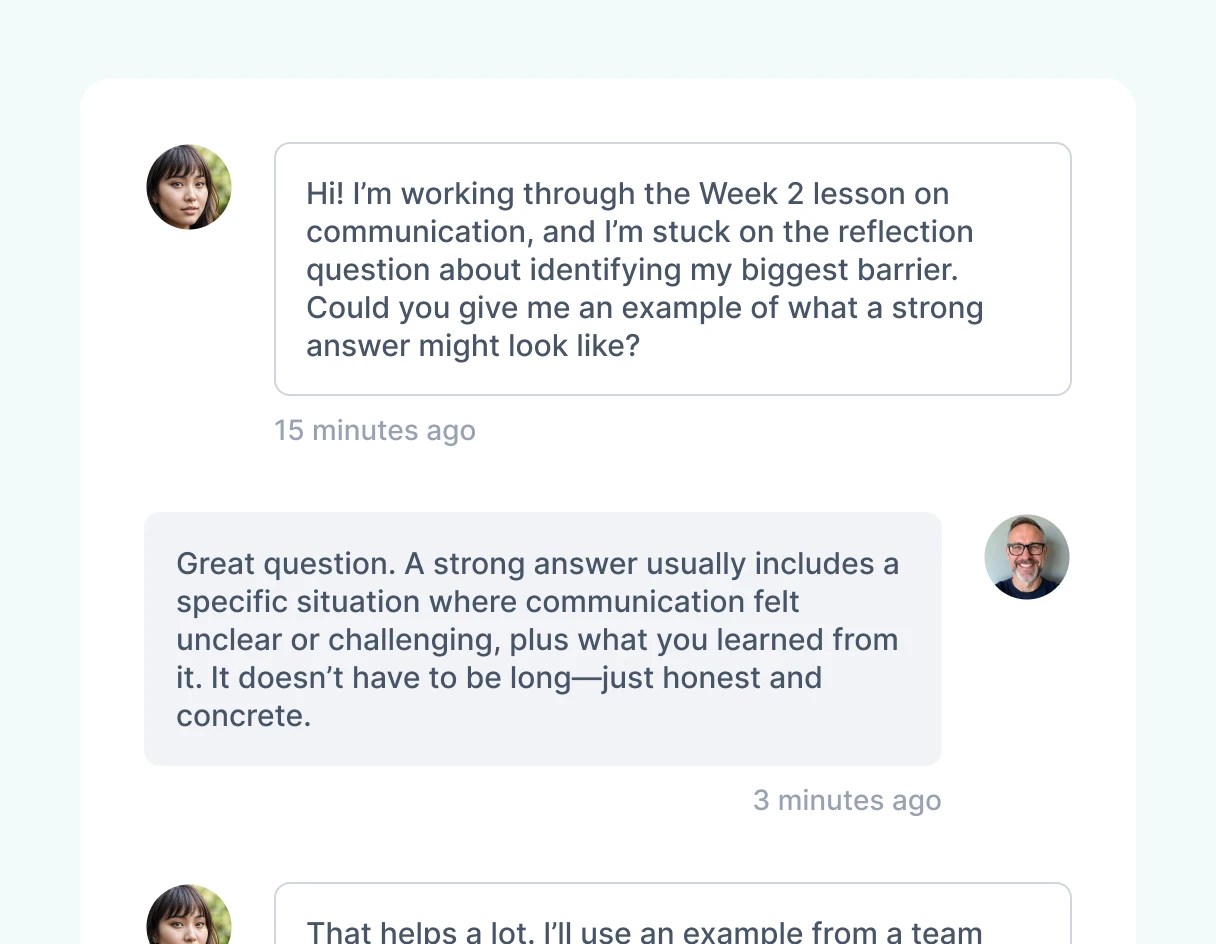Click inside the chat conversation panel
Viewport: 1216px width, 944px height.
coord(608,470)
